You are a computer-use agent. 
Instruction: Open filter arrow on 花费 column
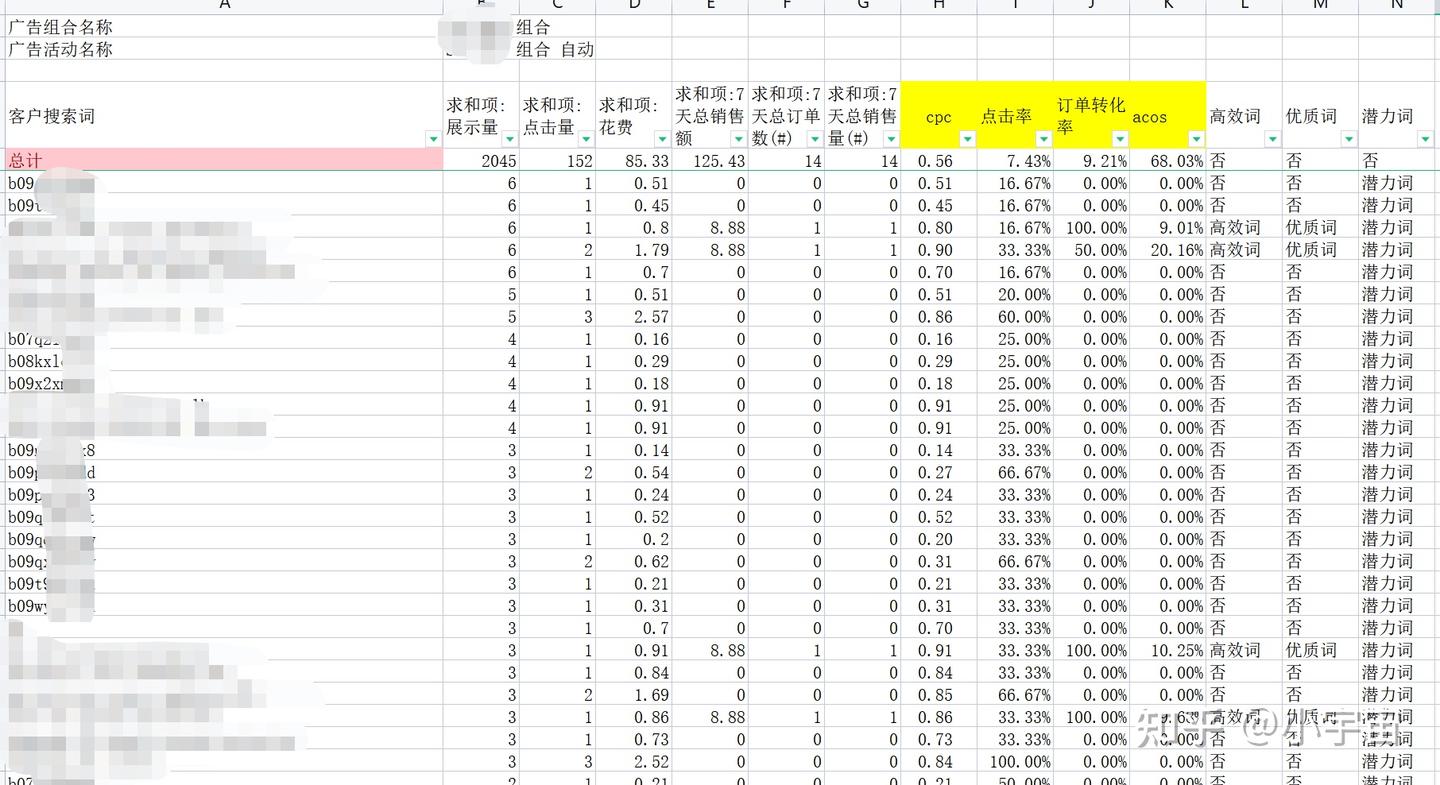662,139
